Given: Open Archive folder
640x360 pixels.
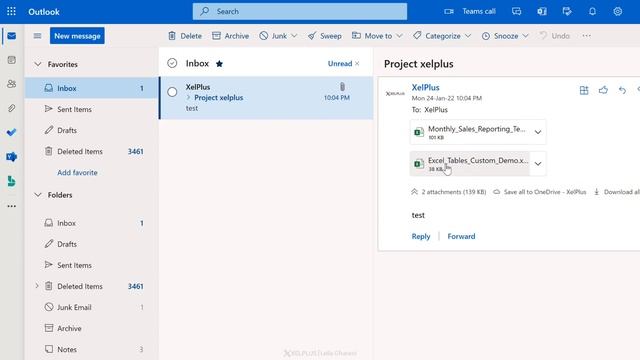Looking at the screenshot, I should coord(92,328).
